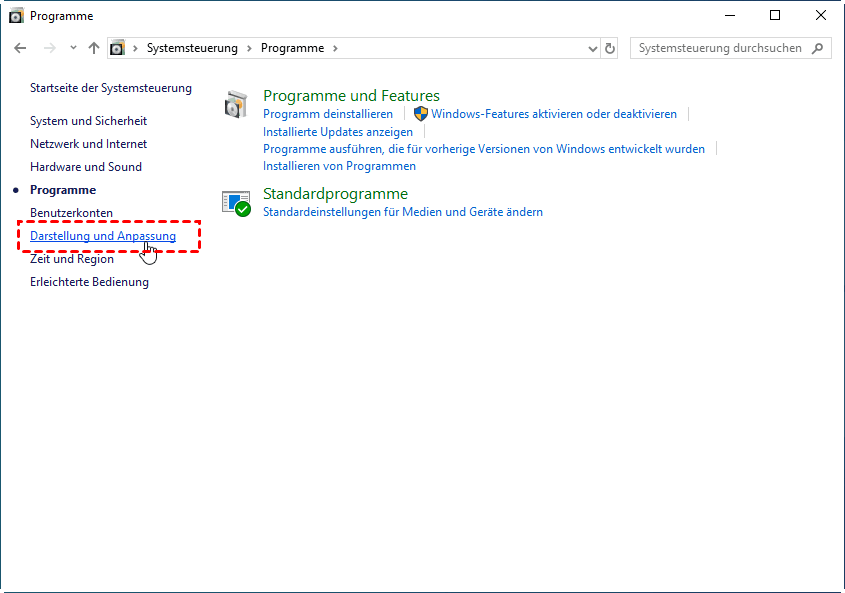Click the forward navigation arrow

click(x=50, y=48)
